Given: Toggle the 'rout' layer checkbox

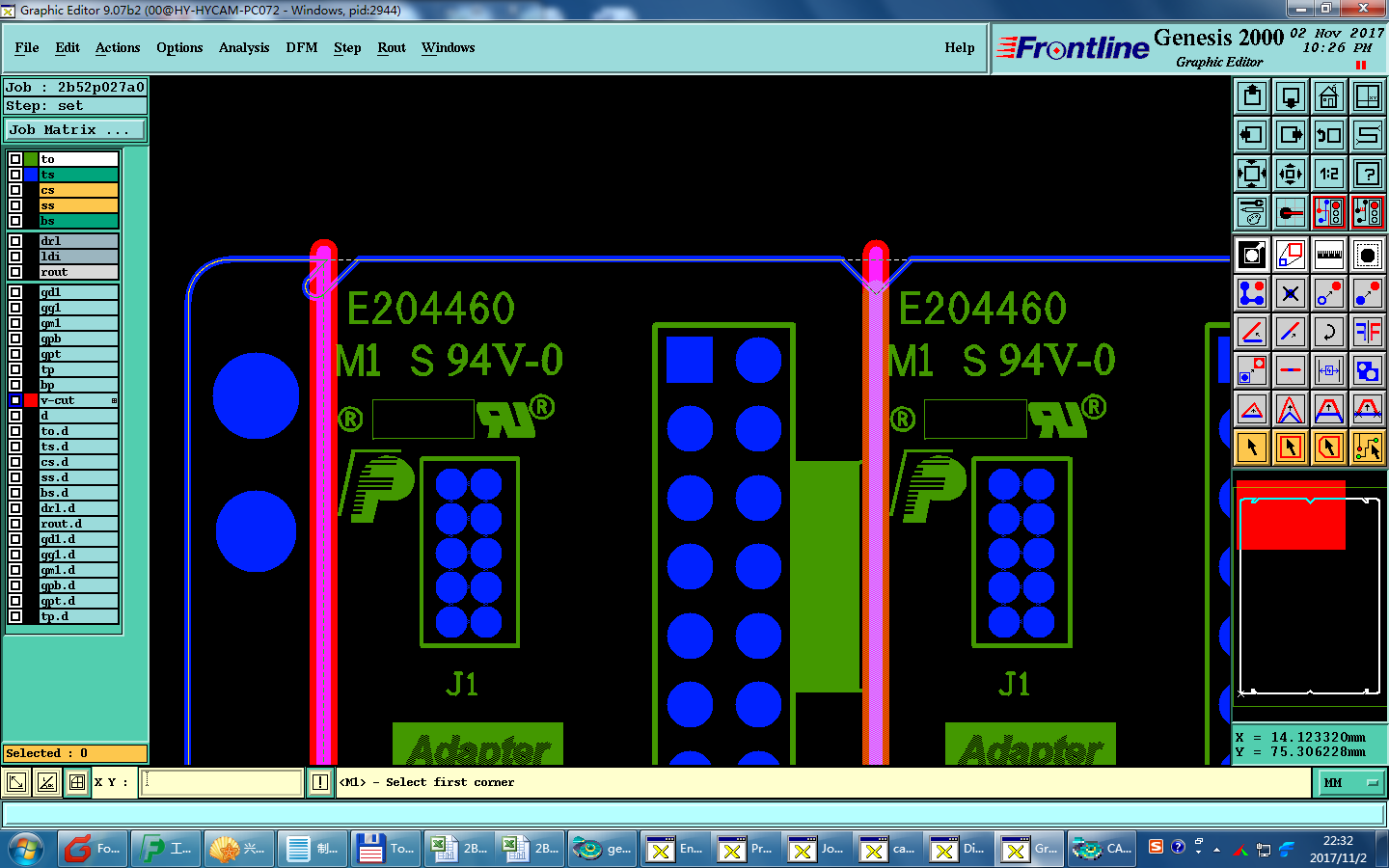Looking at the screenshot, I should click(x=15, y=272).
